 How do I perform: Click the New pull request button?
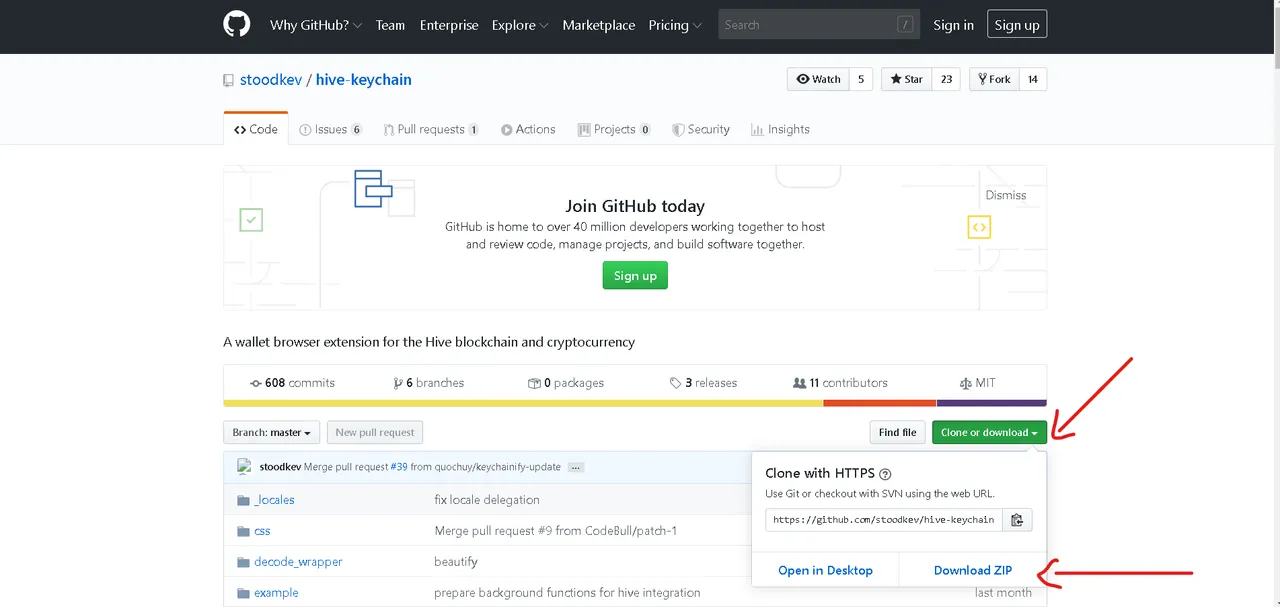pyautogui.click(x=375, y=432)
